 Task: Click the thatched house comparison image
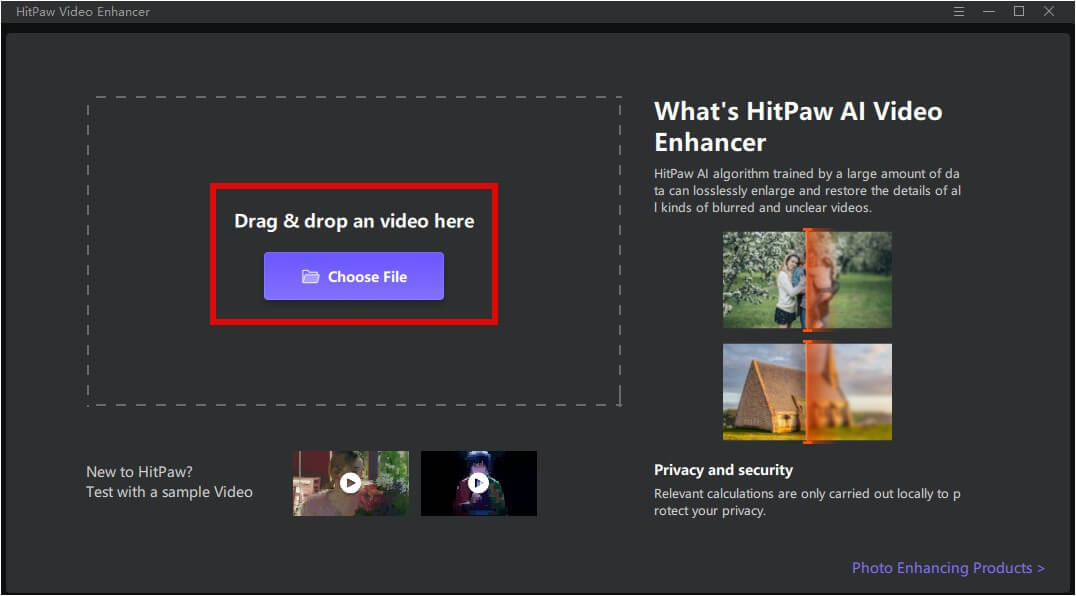click(x=807, y=392)
